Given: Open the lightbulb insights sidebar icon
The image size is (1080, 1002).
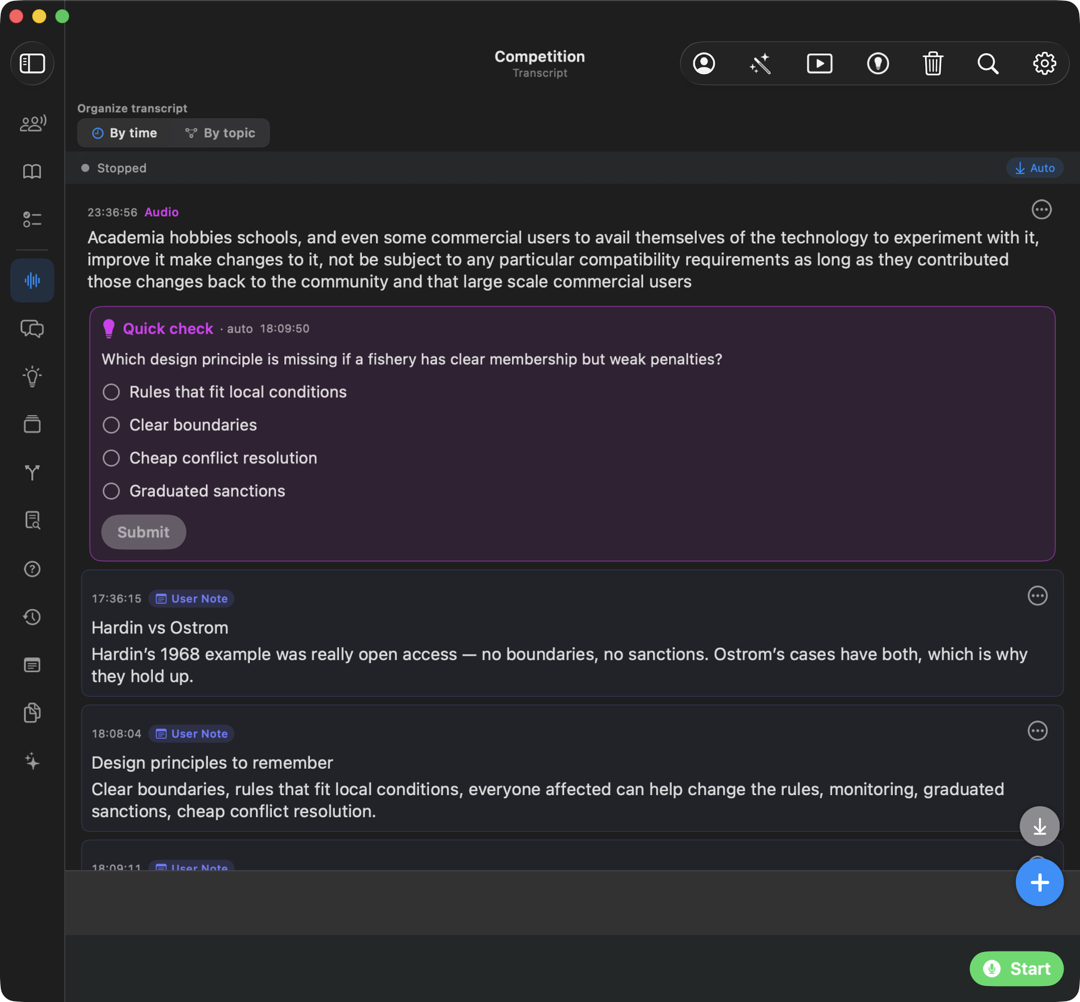Looking at the screenshot, I should [32, 376].
